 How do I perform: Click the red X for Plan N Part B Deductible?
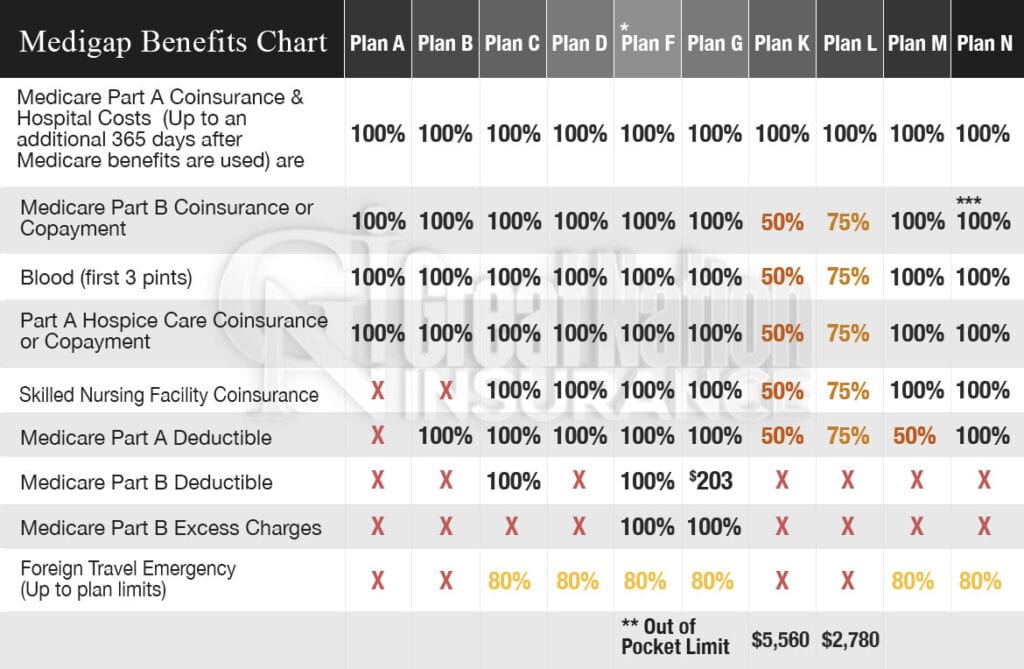[984, 480]
